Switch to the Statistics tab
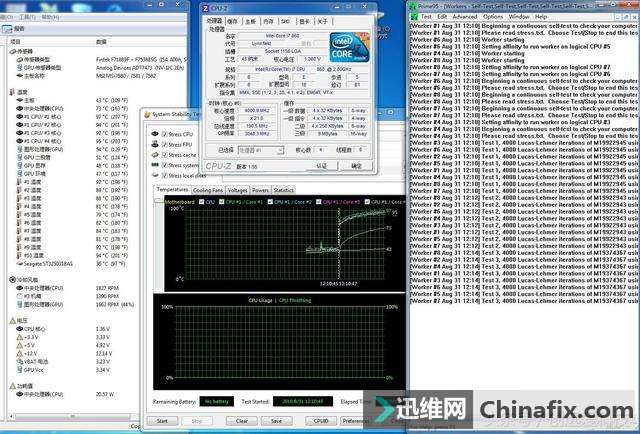 (283, 190)
